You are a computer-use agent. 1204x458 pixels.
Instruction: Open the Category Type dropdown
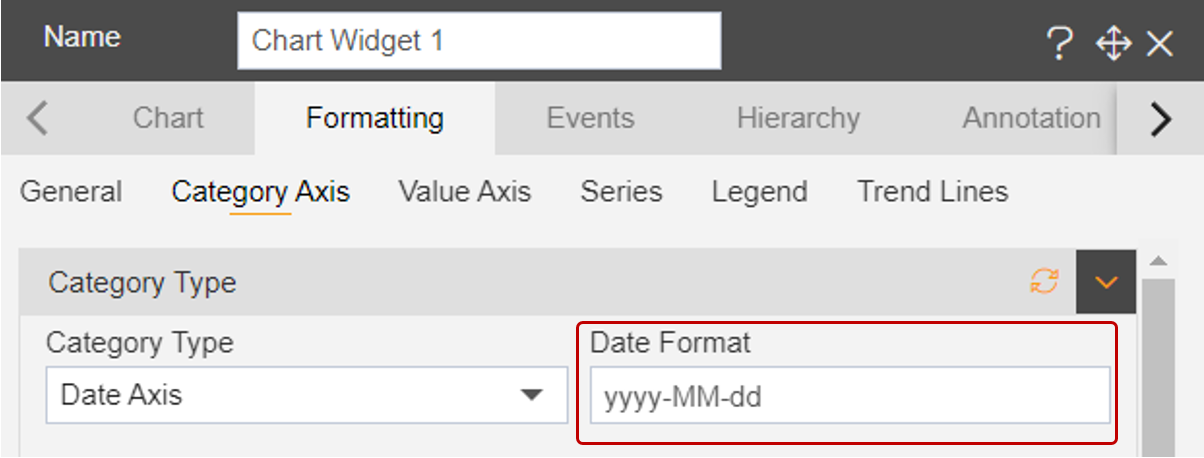[x=306, y=395]
